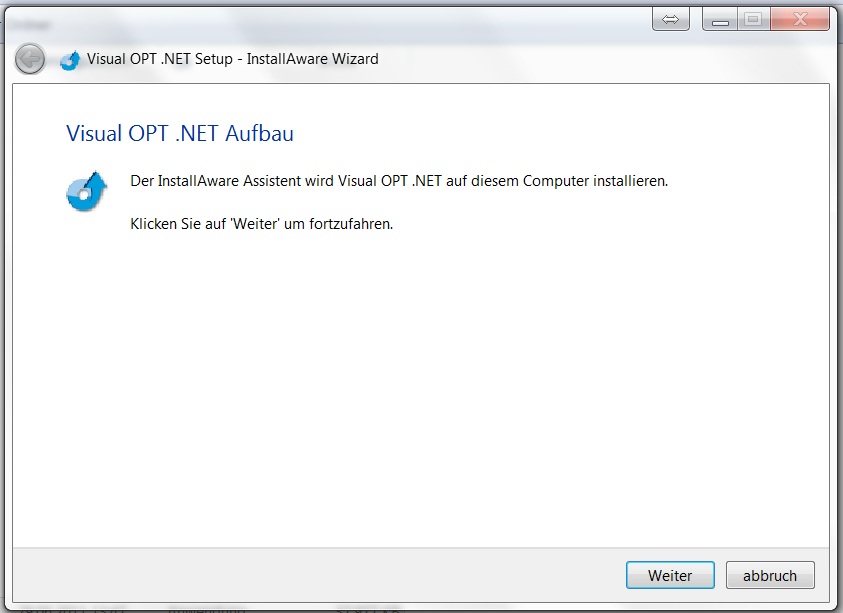
Task: Click the InstallAware icon in the title bar
Action: coord(70,60)
